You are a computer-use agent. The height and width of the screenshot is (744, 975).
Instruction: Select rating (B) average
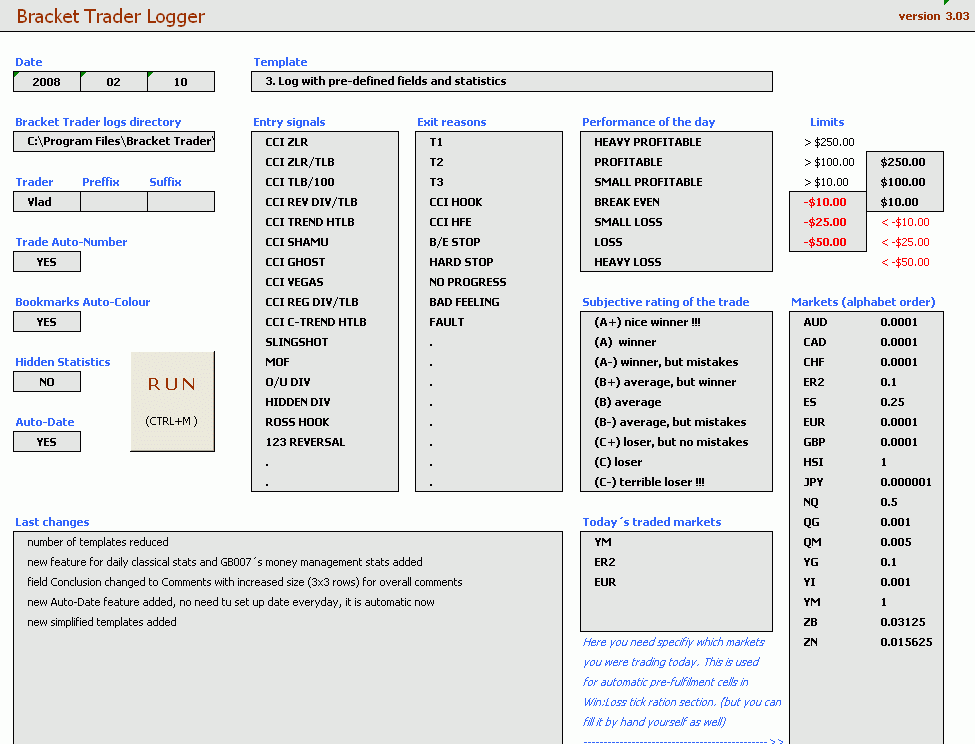point(677,402)
